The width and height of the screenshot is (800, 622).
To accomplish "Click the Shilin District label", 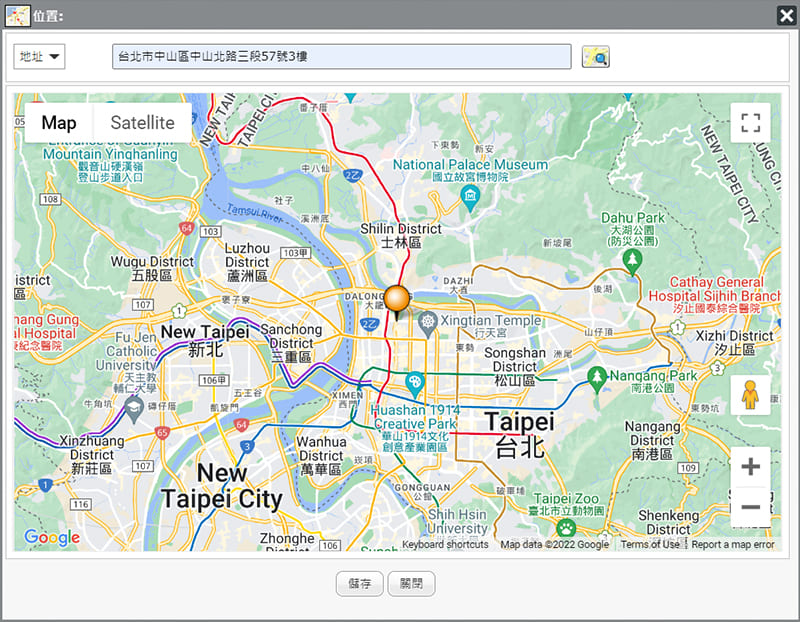I will 401,235.
